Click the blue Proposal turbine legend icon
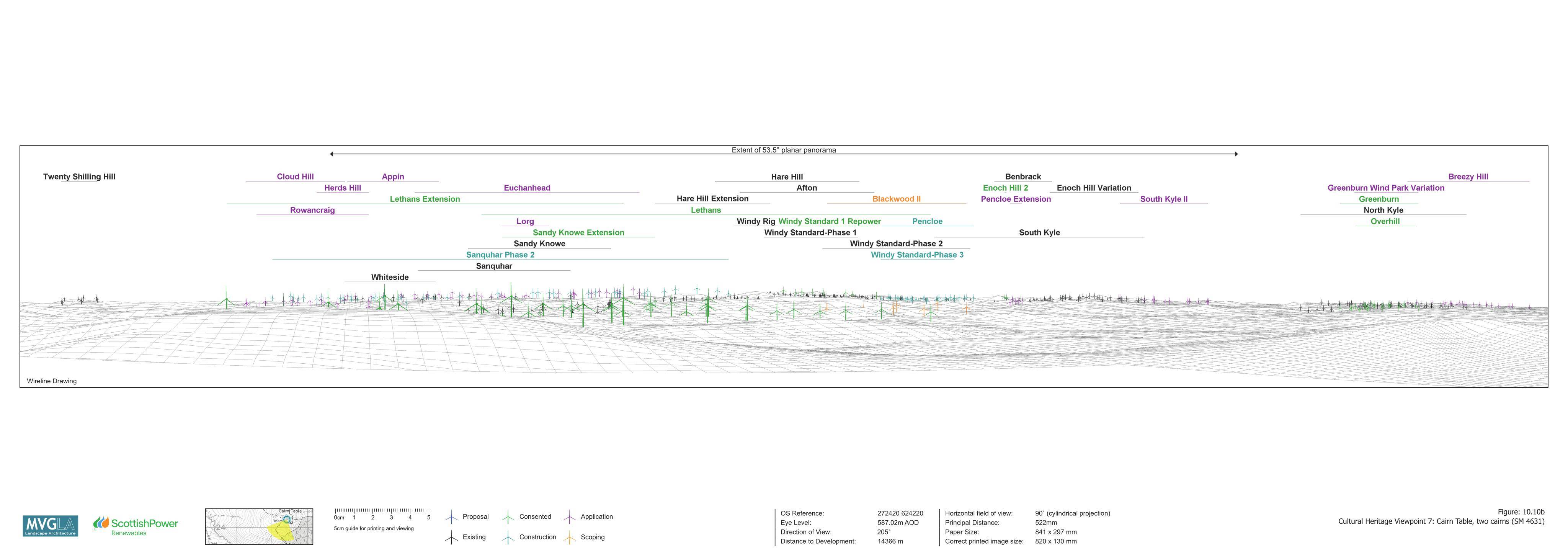 [451, 518]
